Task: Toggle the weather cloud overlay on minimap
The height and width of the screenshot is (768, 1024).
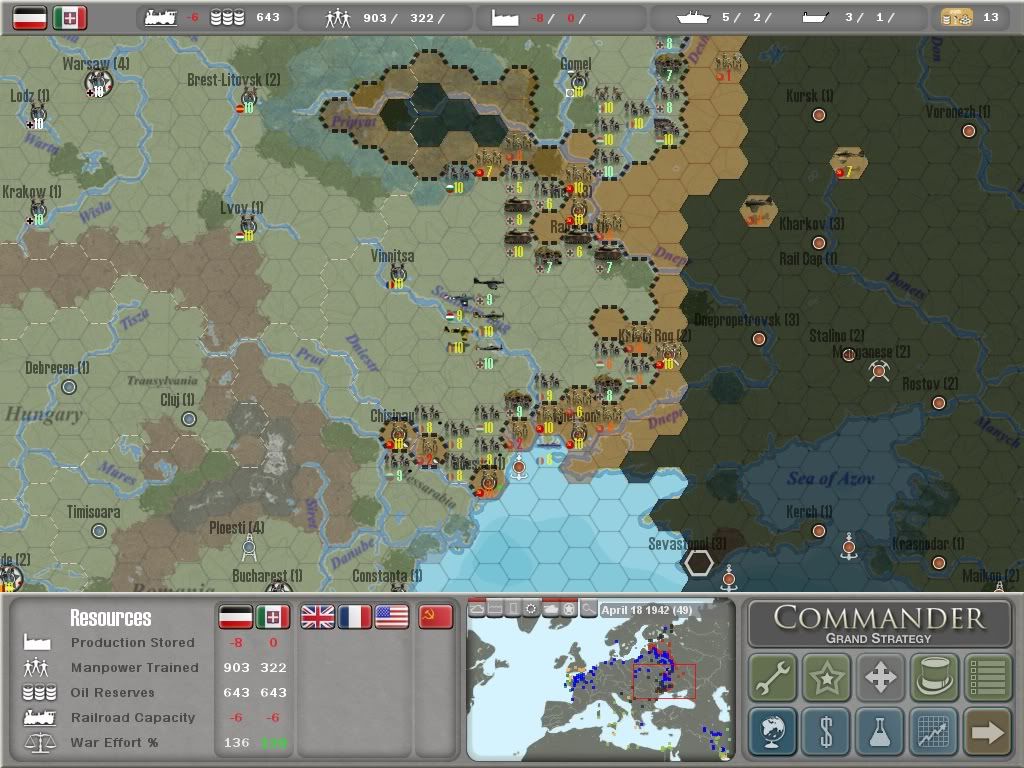Action: (477, 609)
